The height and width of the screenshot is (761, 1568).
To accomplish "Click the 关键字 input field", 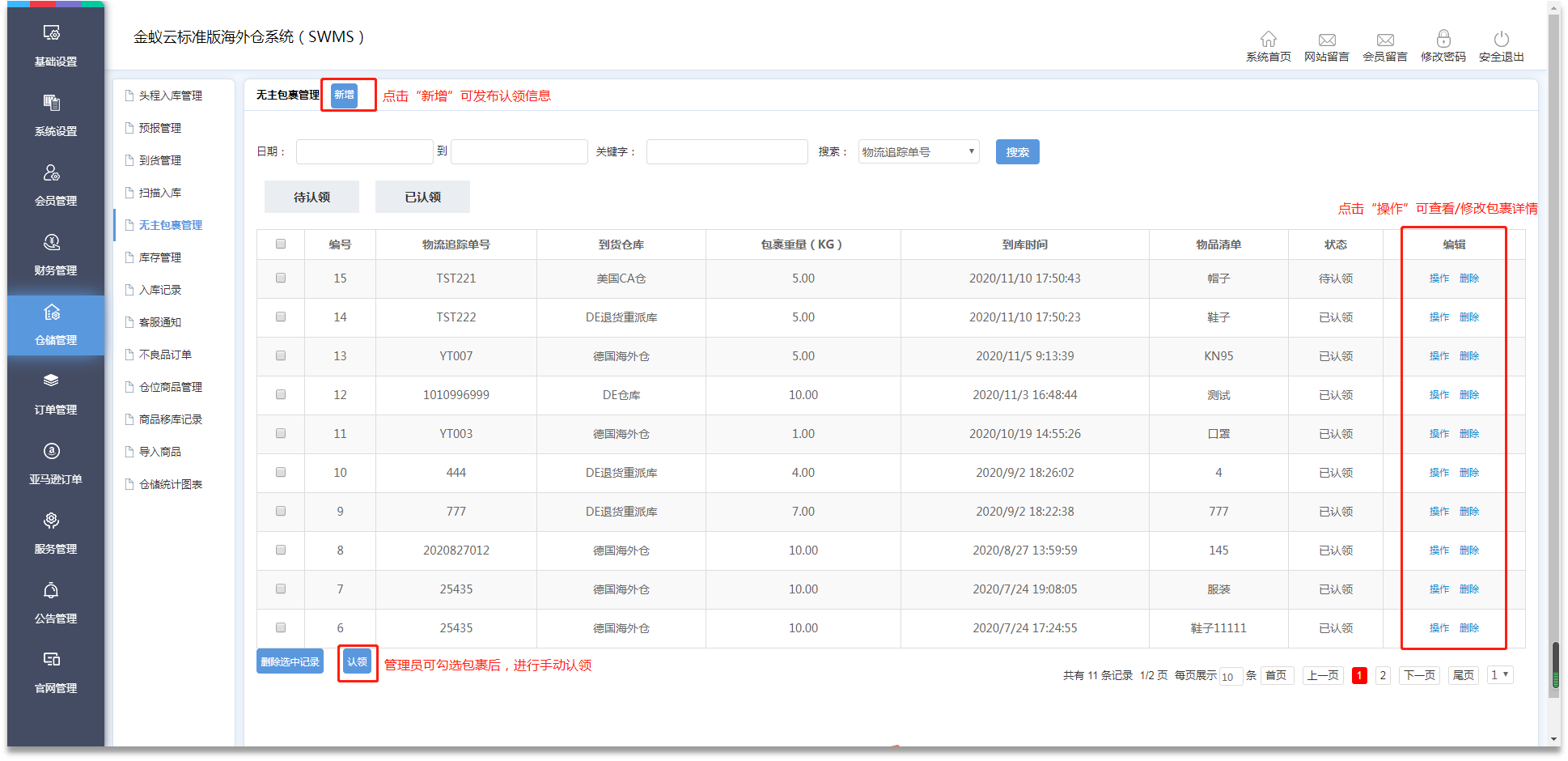I will pyautogui.click(x=727, y=152).
